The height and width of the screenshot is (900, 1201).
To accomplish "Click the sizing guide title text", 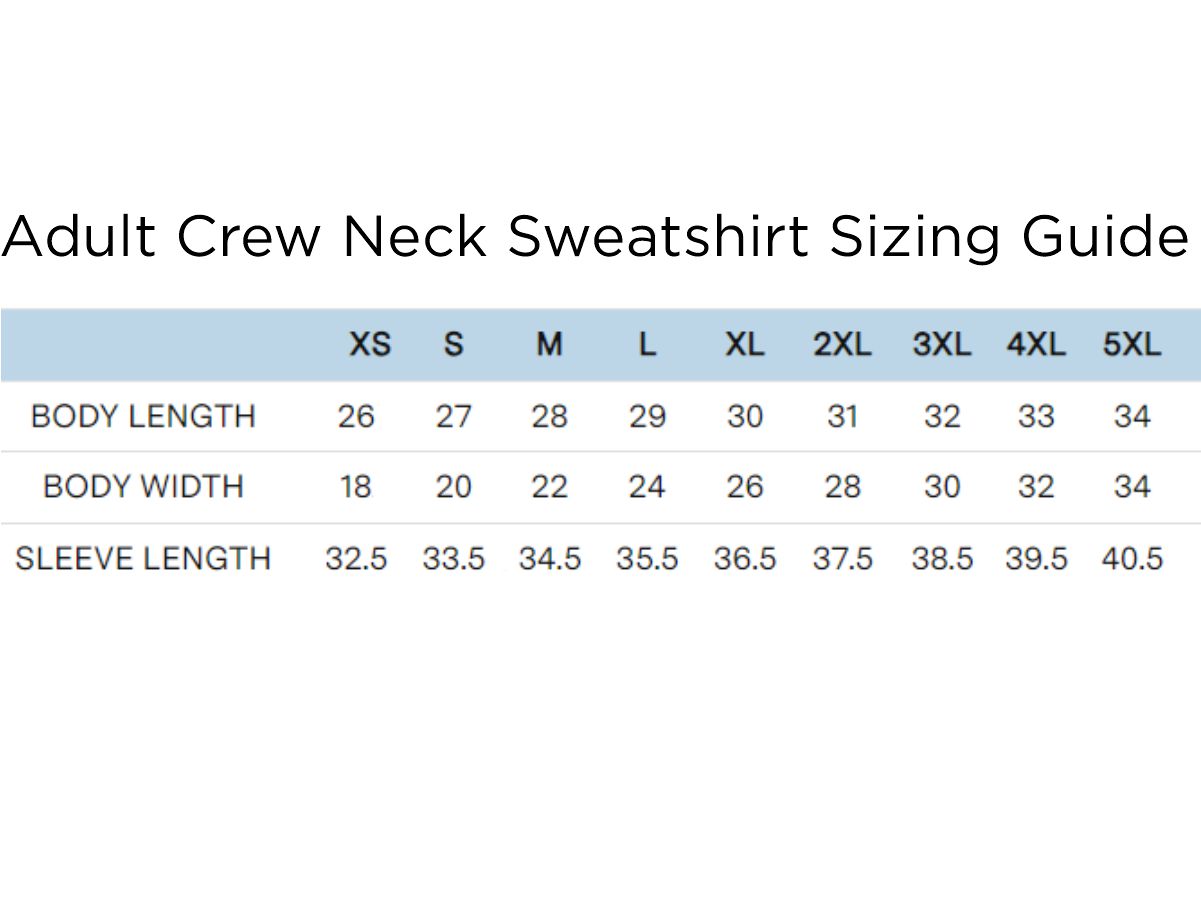I will [x=596, y=237].
